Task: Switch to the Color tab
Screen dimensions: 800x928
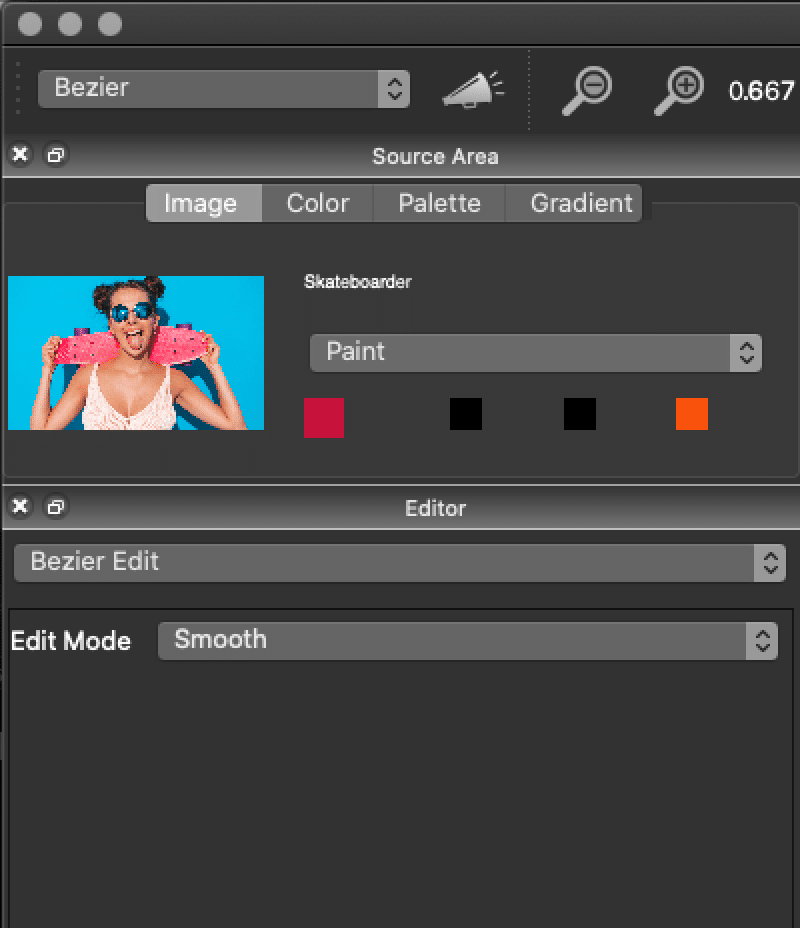Action: click(x=318, y=203)
